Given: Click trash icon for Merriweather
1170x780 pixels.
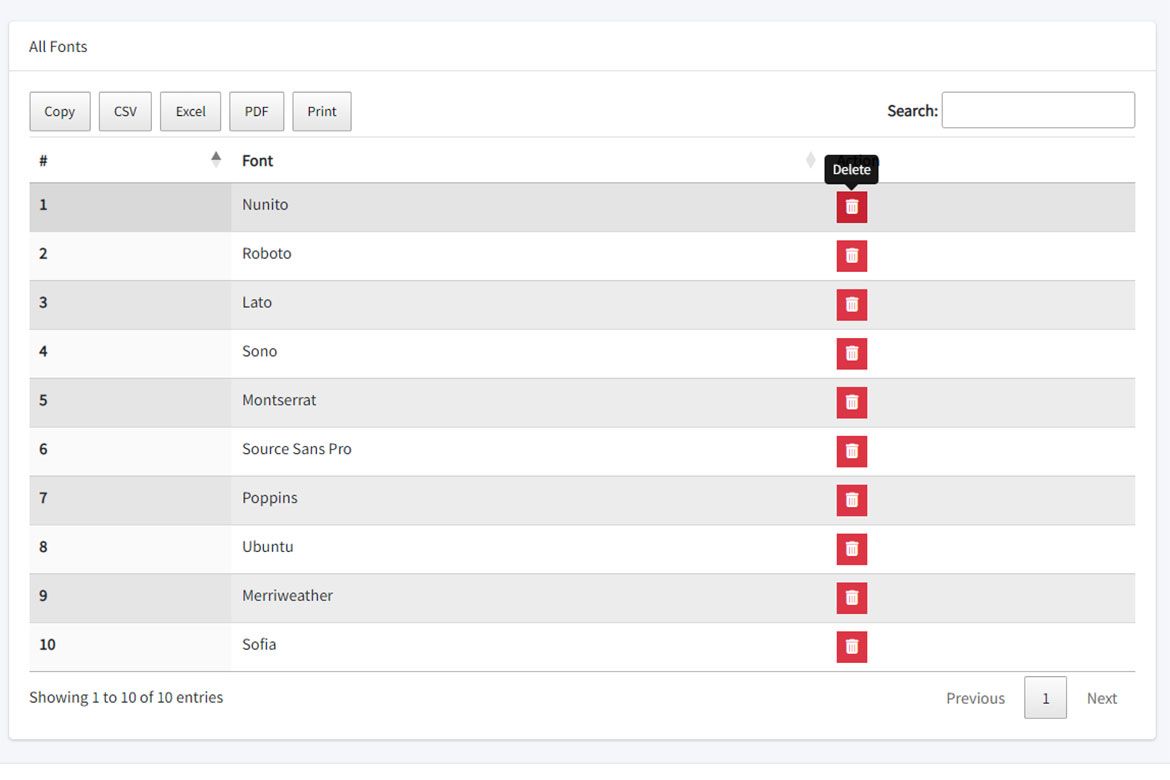Looking at the screenshot, I should pos(851,598).
